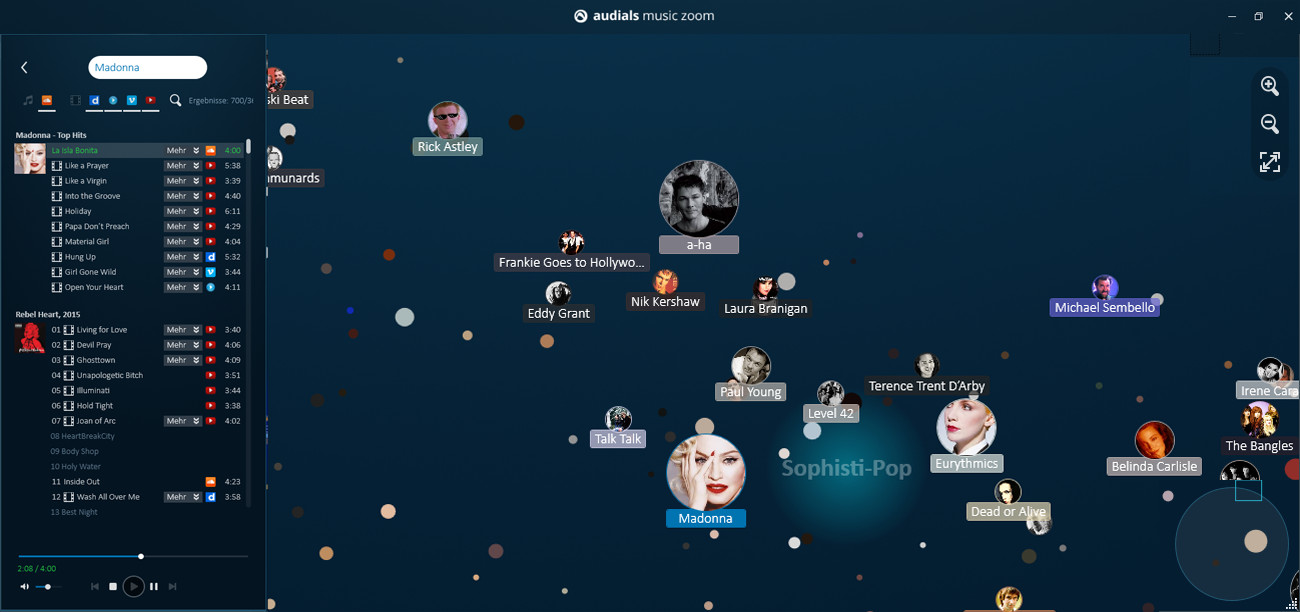Click the circular map navigator
Image resolution: width=1300 pixels, height=612 pixels.
(x=1231, y=544)
